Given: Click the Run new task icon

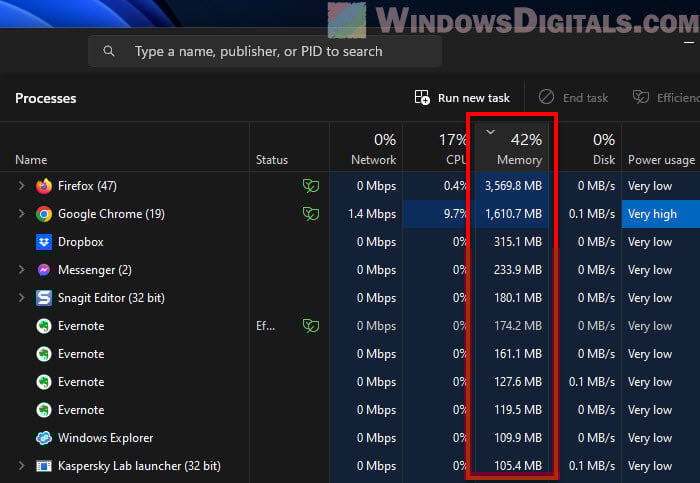Looking at the screenshot, I should point(422,97).
